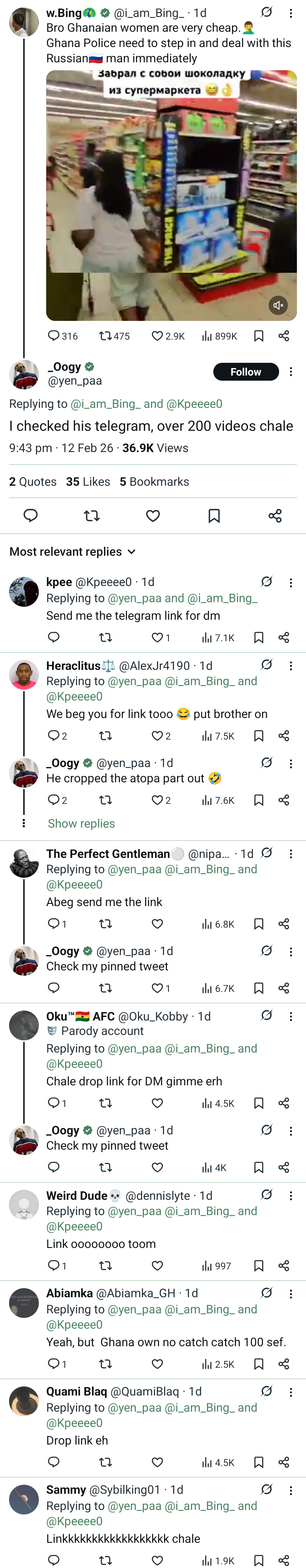
Task: Bookmark w.Bing's video post
Action: (259, 336)
